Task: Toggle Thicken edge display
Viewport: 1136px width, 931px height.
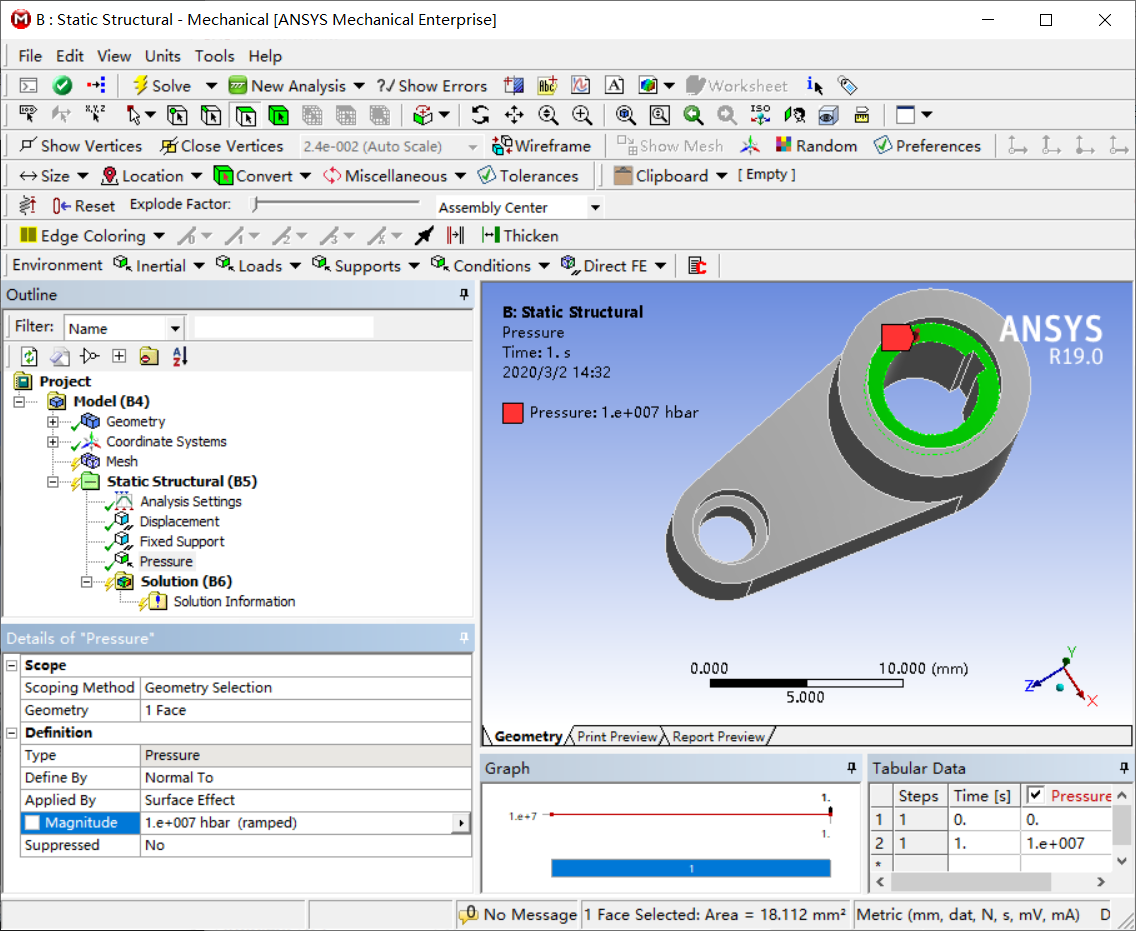Action: (520, 235)
